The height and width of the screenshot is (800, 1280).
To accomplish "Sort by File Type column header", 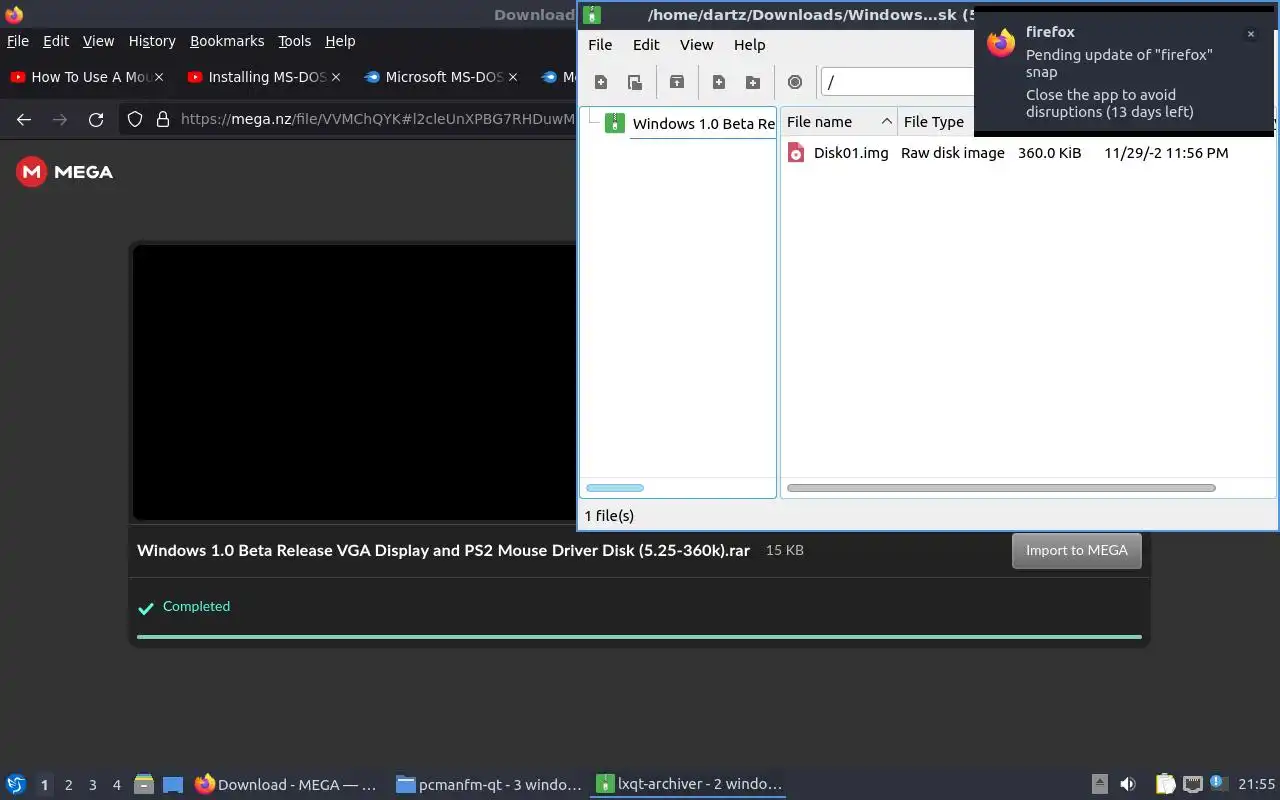I will (934, 122).
